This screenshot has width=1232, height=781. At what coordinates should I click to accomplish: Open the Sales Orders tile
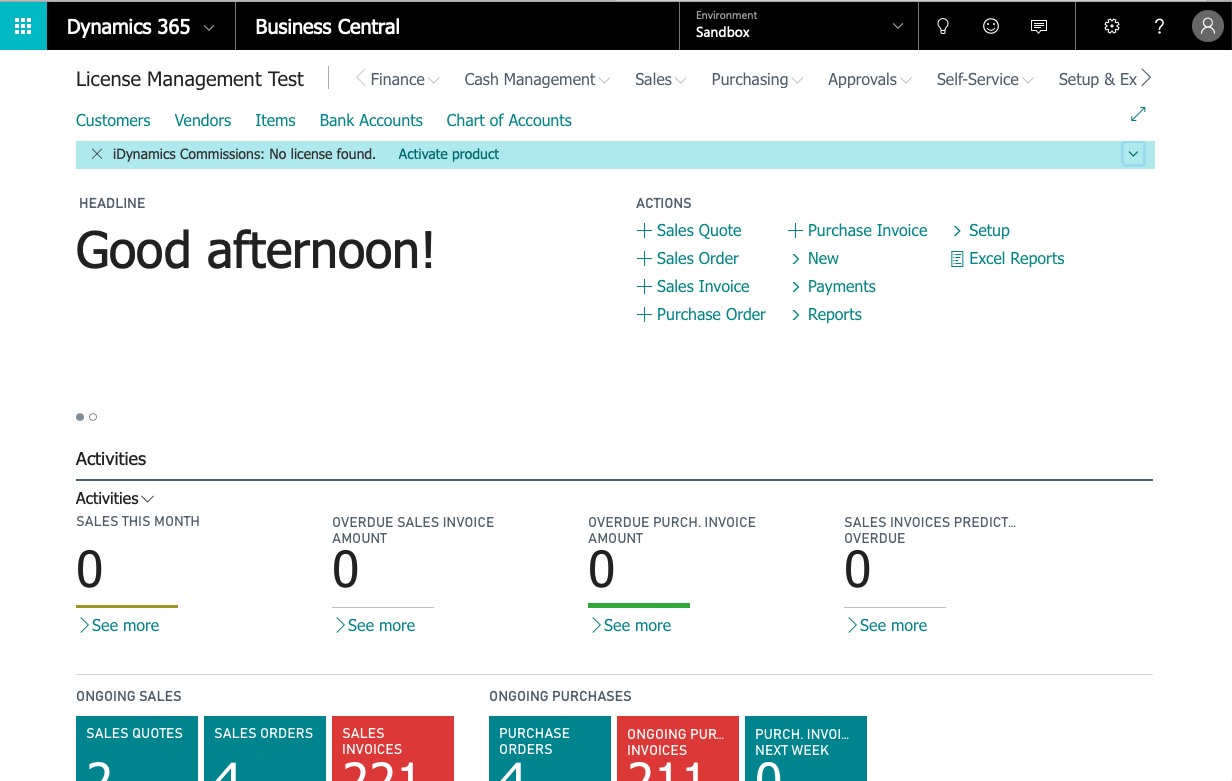tap(265, 748)
